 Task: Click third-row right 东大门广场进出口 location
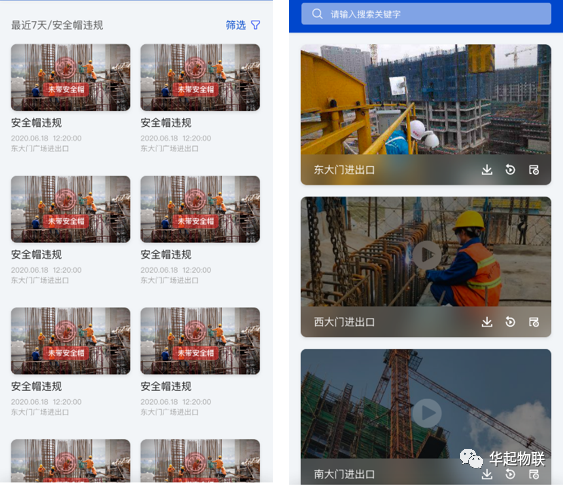tap(169, 412)
